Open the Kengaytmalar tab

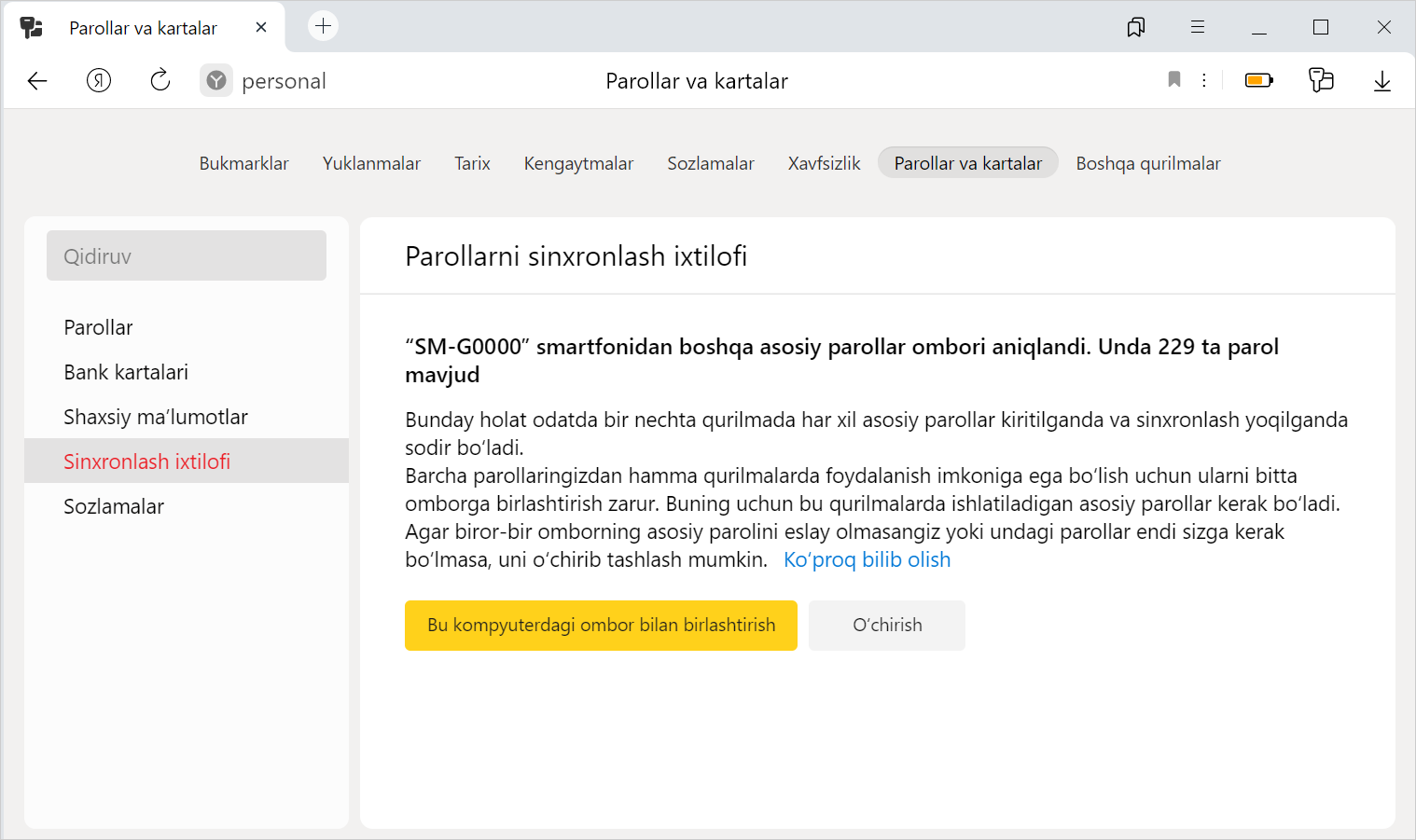tap(578, 163)
